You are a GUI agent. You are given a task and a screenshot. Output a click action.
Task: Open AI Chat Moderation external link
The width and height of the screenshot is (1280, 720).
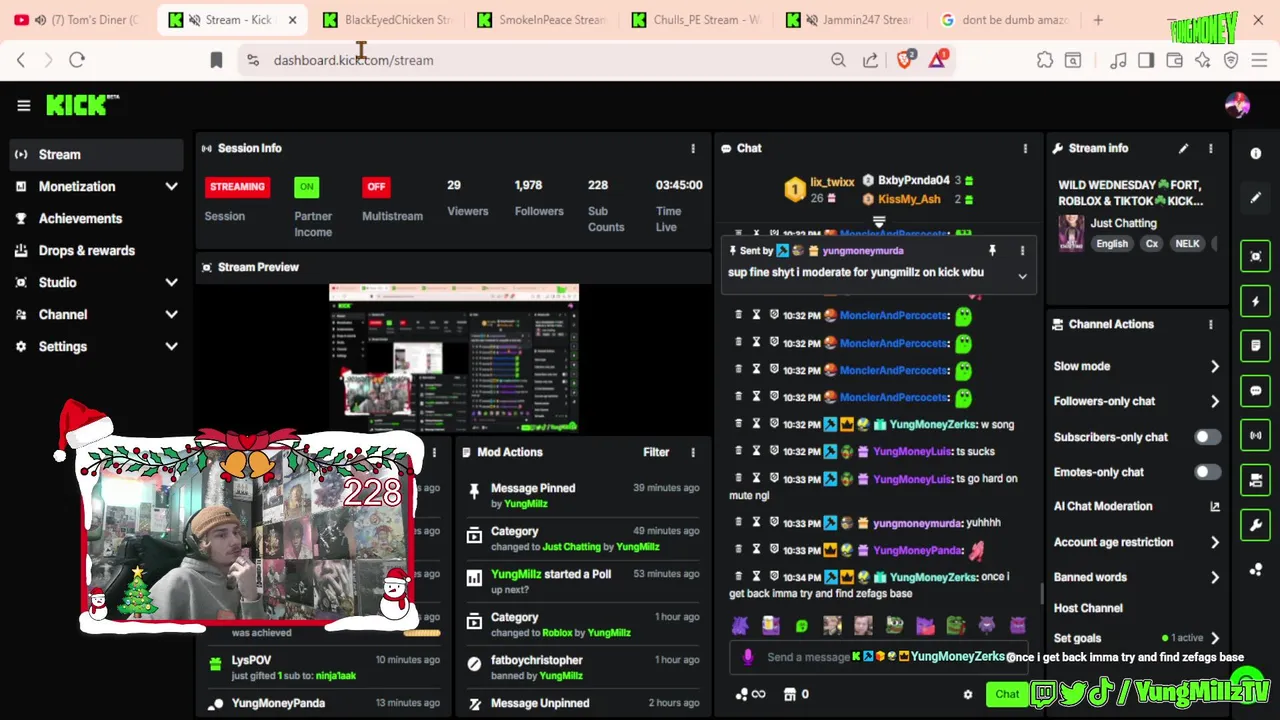(1215, 506)
